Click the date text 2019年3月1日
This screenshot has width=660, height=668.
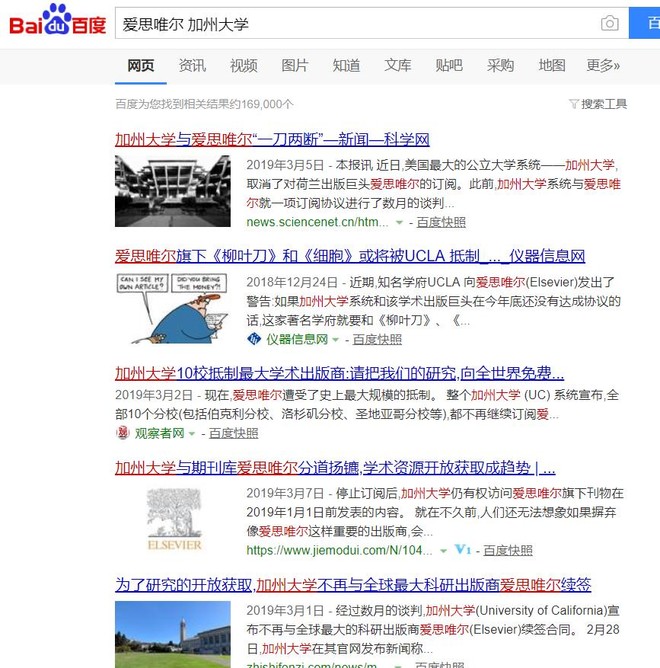285,610
